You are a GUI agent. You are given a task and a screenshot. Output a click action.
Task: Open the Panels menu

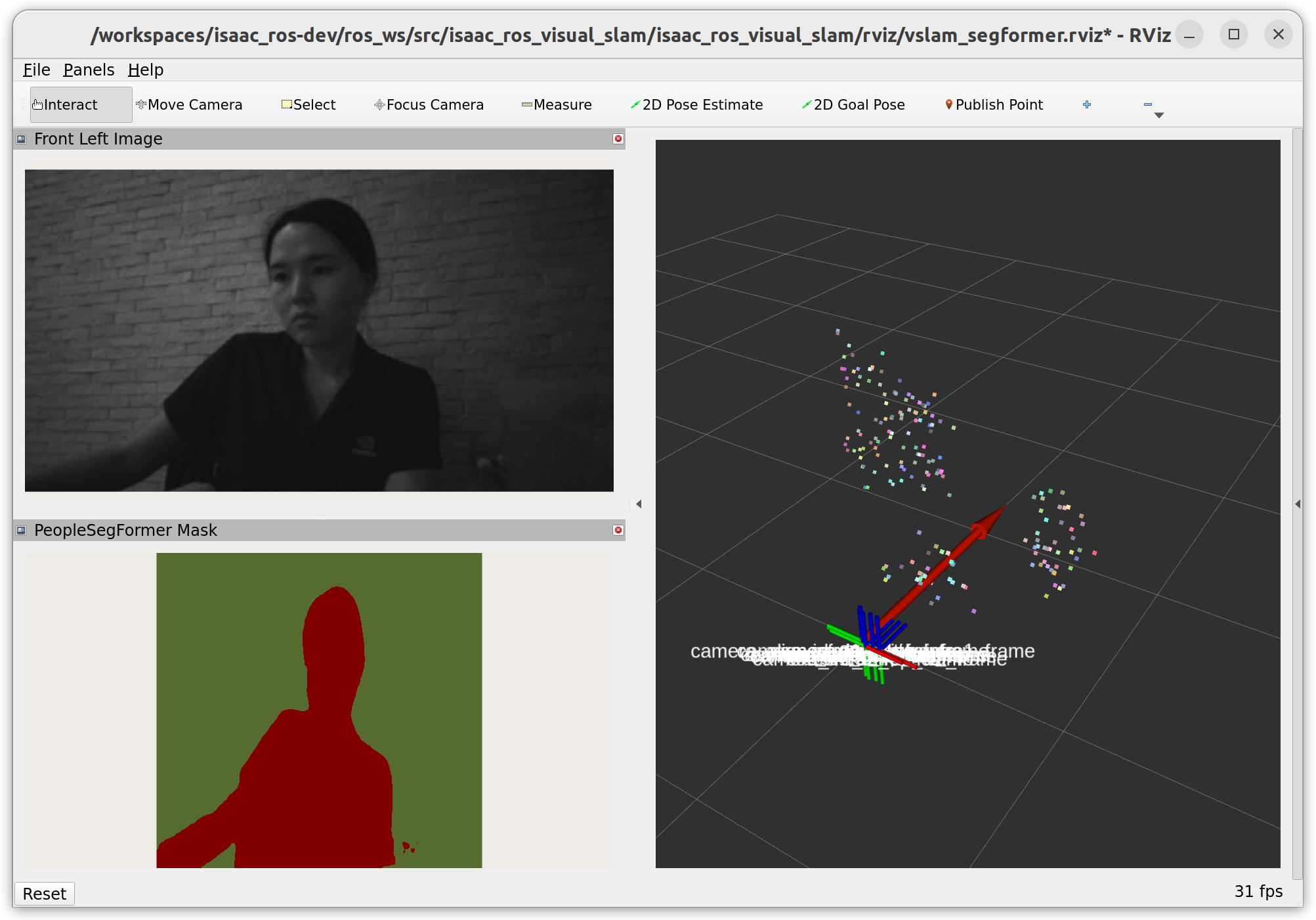89,70
